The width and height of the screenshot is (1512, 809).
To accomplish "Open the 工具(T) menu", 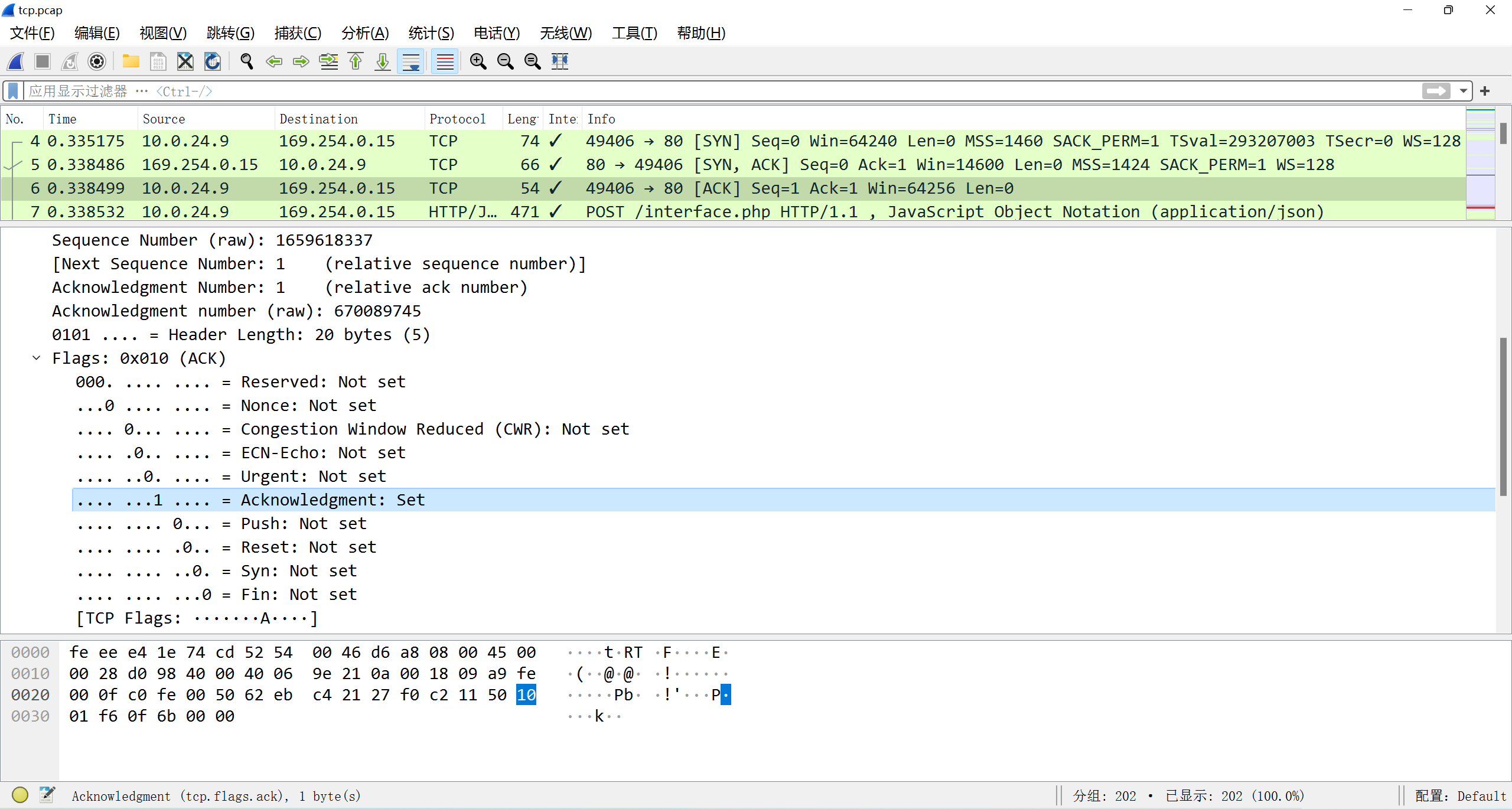I will click(634, 33).
